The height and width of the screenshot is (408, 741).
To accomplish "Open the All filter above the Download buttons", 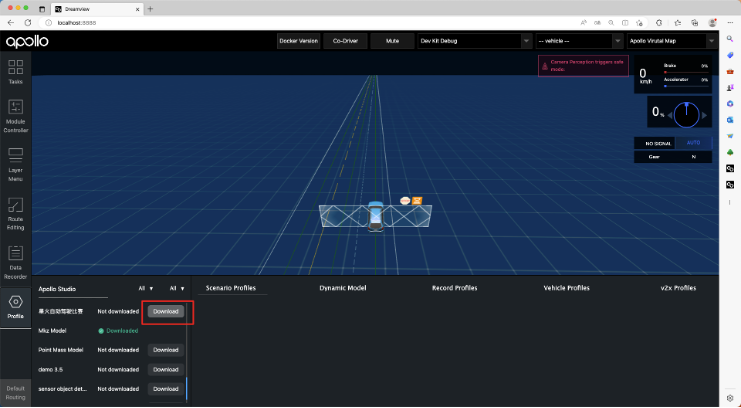I will pos(177,288).
